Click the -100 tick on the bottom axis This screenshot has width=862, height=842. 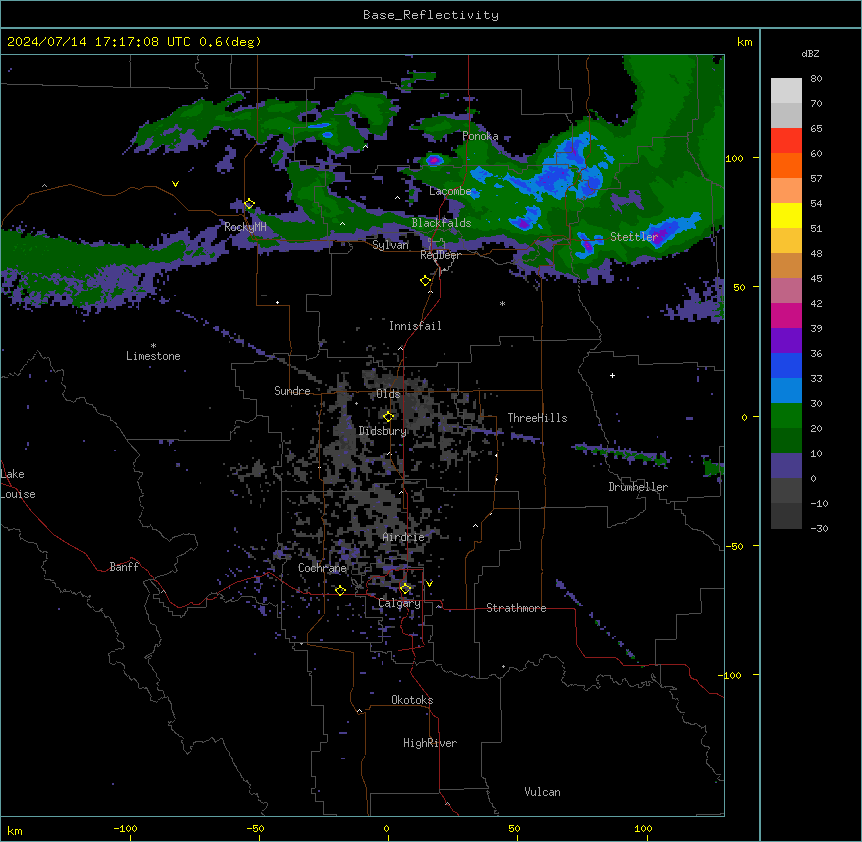click(x=125, y=829)
